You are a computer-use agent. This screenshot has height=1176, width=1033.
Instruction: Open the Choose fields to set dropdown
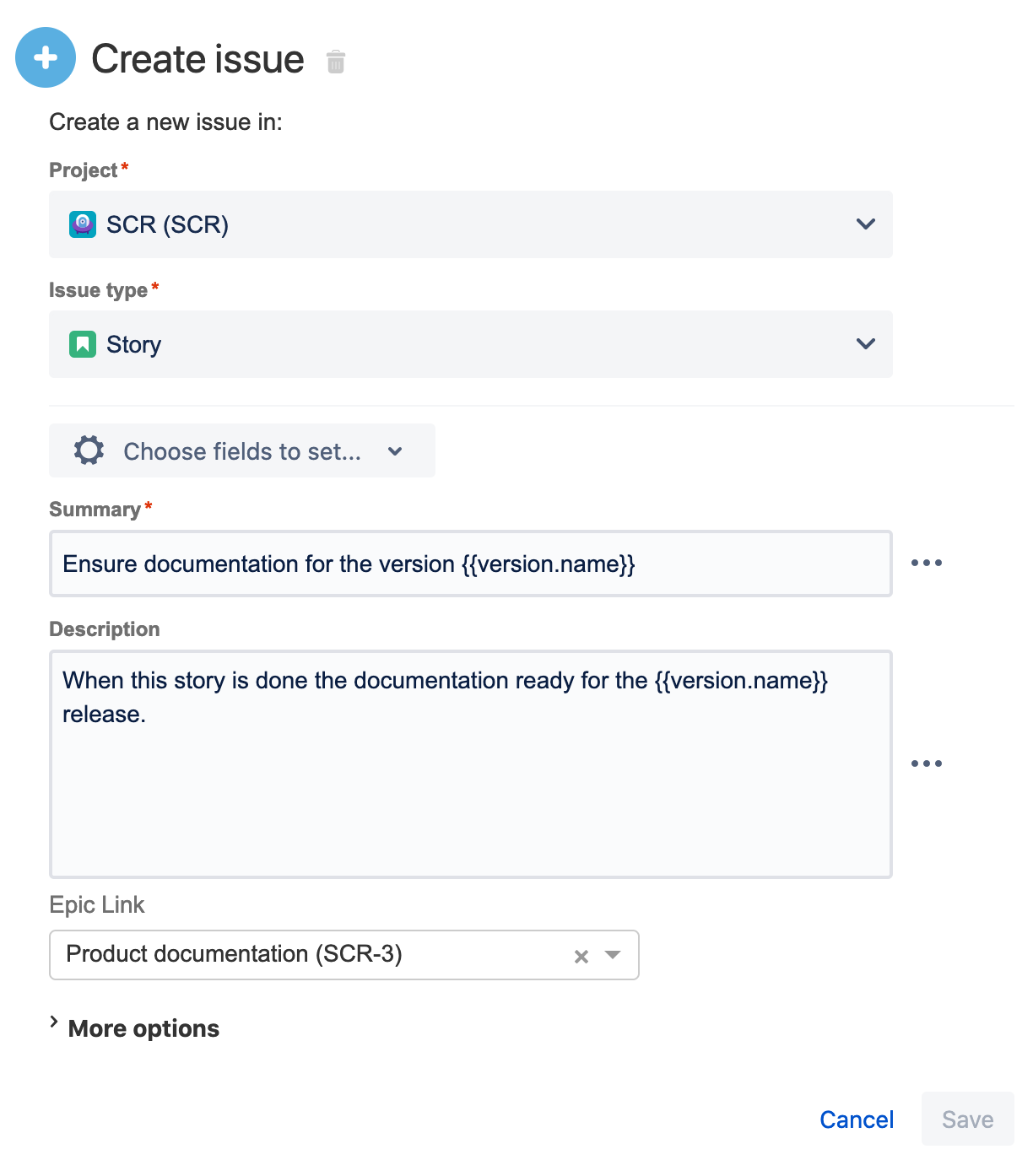243,451
